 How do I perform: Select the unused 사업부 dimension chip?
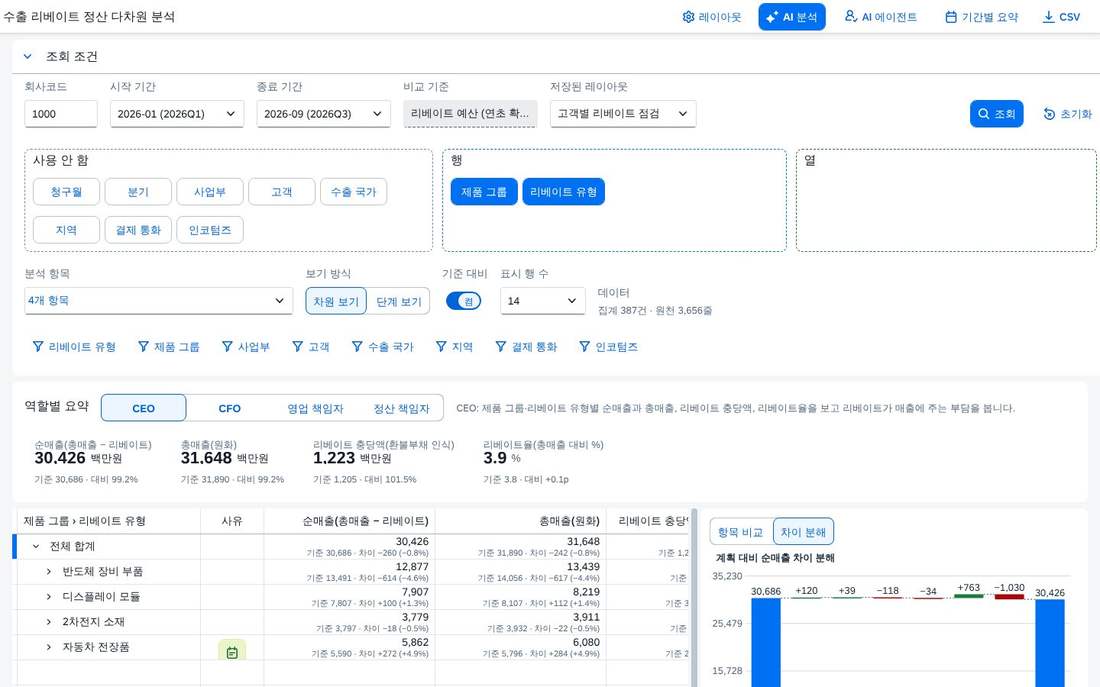pos(210,192)
